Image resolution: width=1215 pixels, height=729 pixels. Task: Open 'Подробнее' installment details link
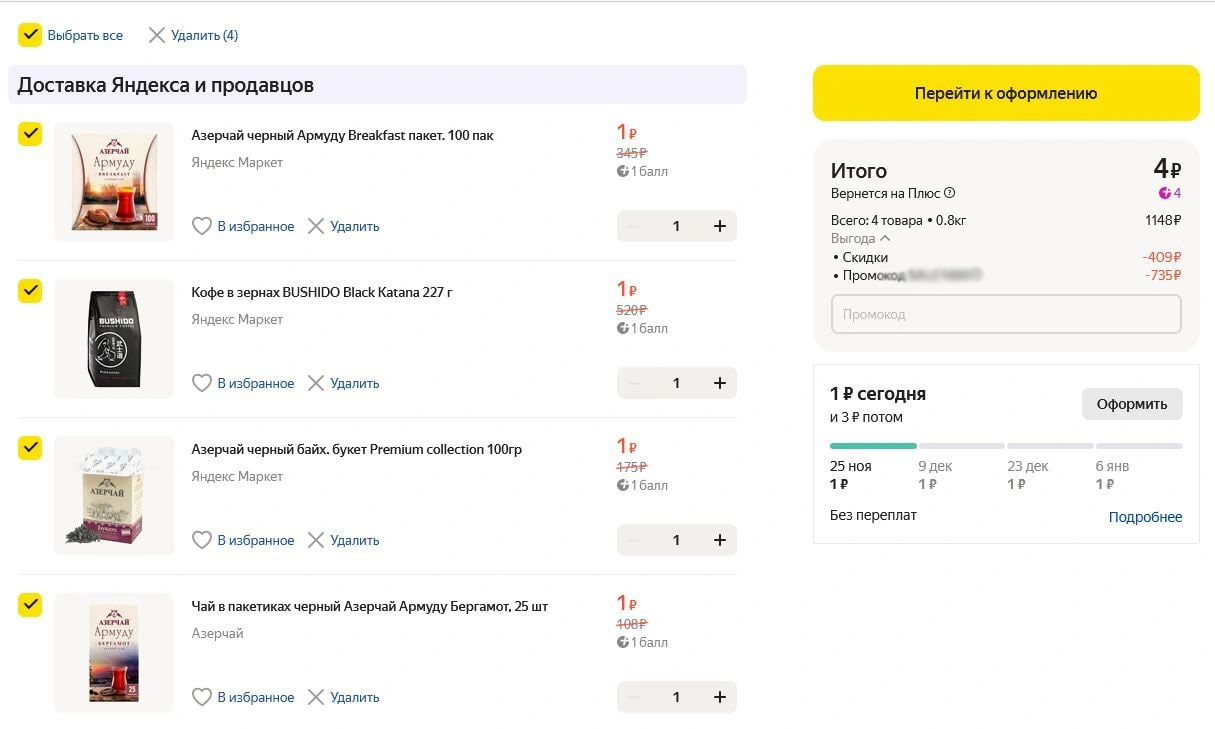tap(1145, 517)
